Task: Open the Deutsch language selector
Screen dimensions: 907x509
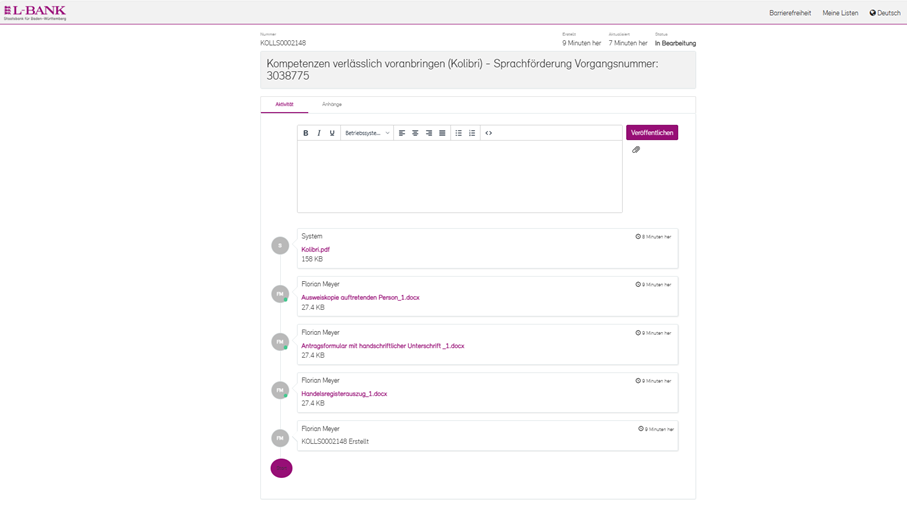Action: [885, 13]
